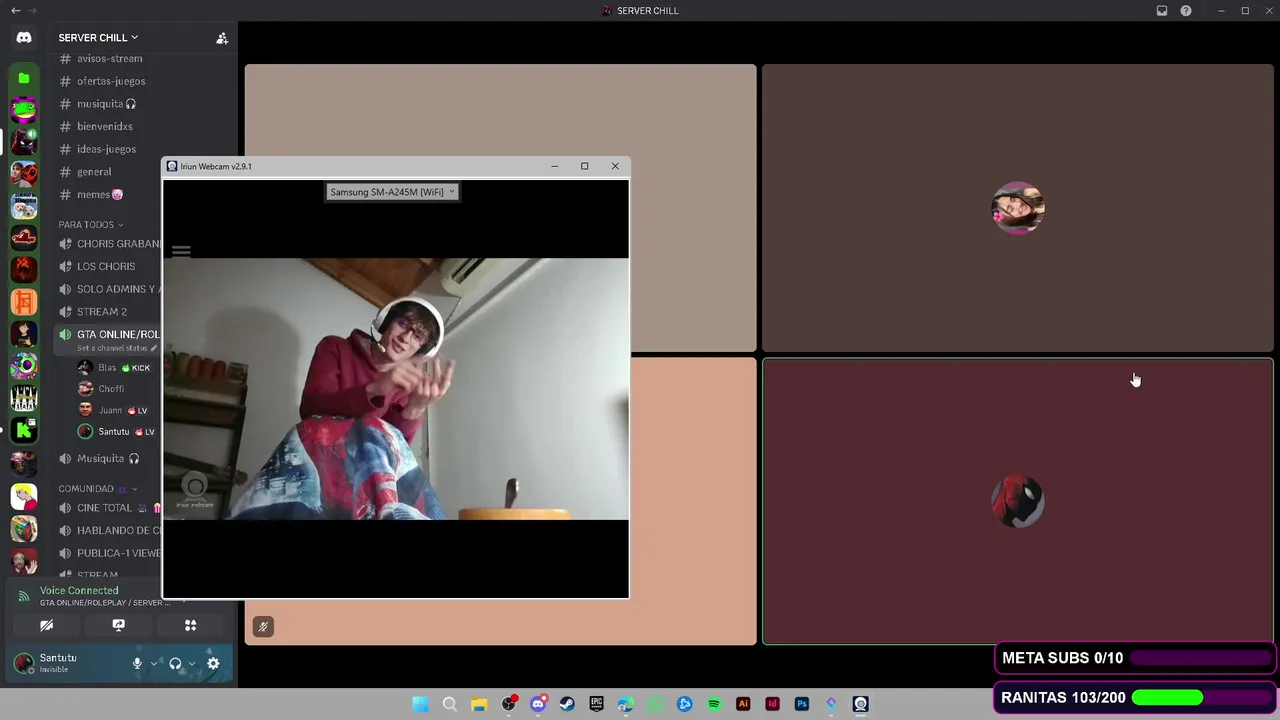Screen dimensions: 1280x720
Task: Open WhatsApp from taskbar
Action: pos(655,704)
